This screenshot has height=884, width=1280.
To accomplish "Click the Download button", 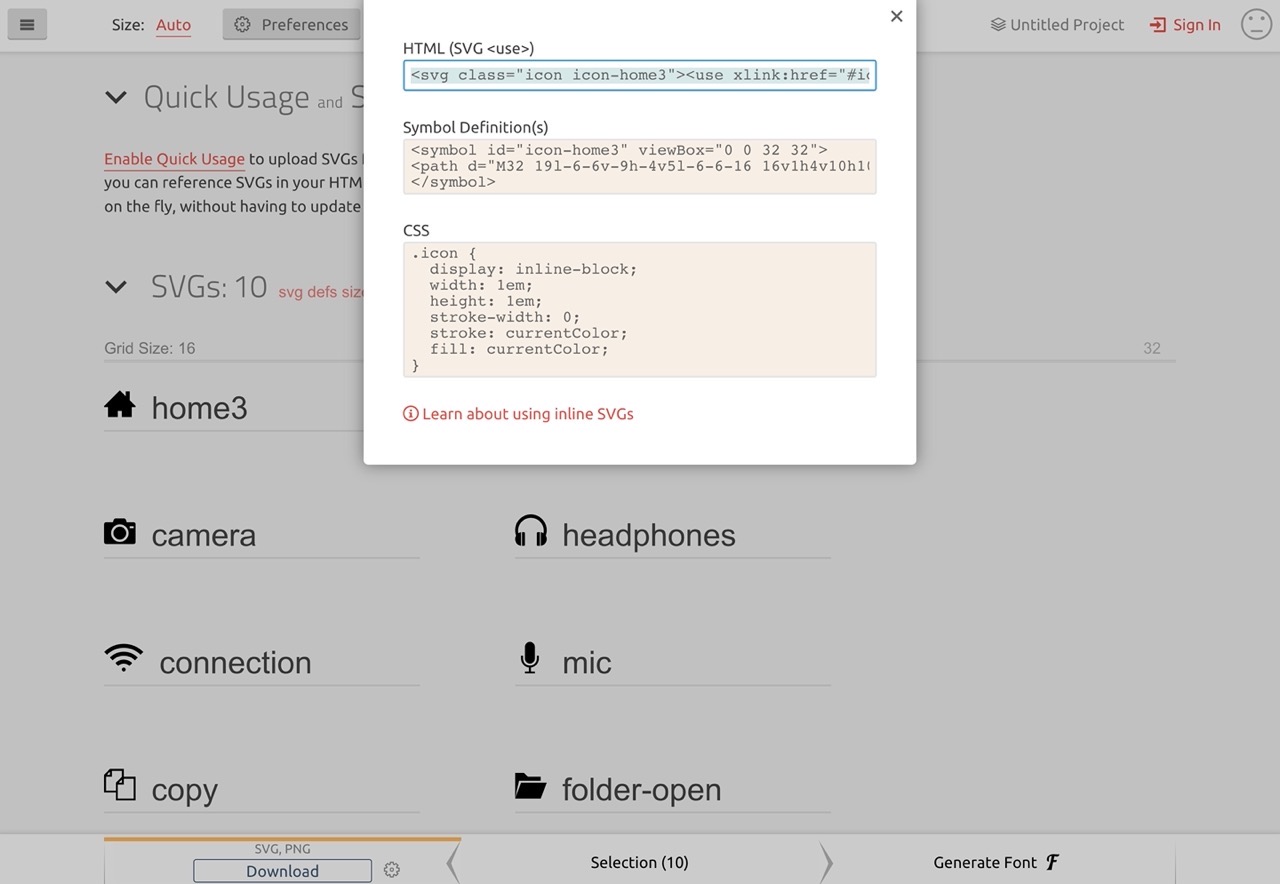I will pos(282,871).
